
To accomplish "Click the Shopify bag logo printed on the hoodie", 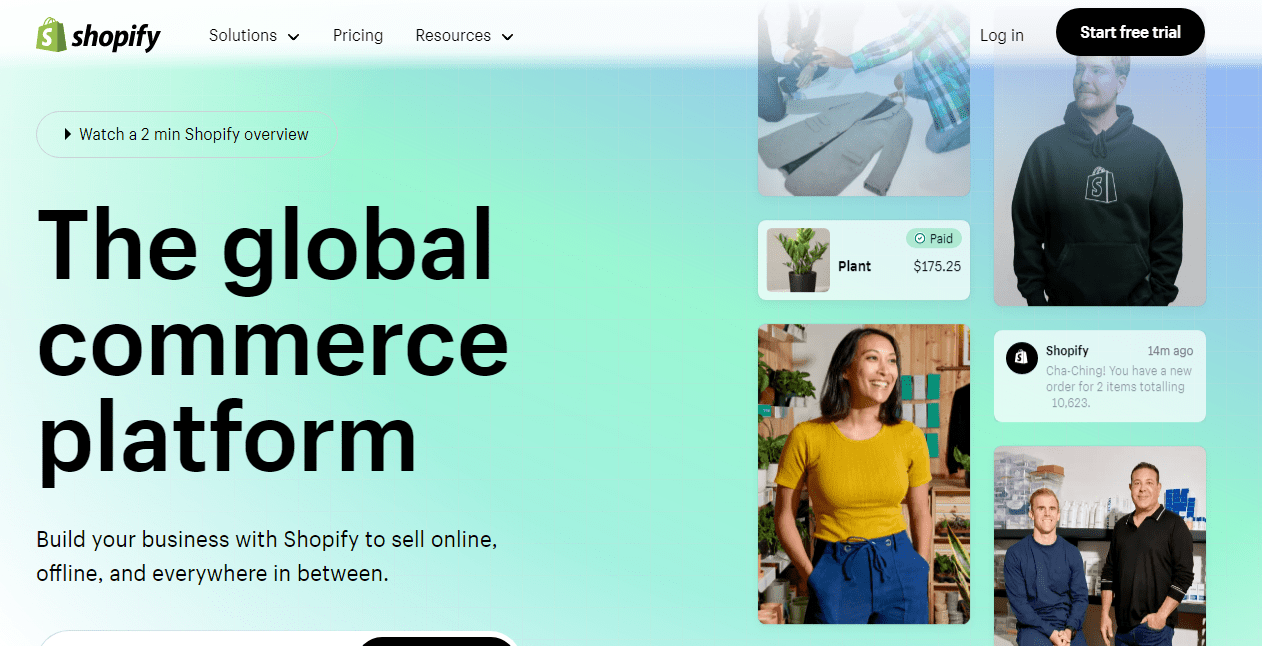I will click(1099, 186).
